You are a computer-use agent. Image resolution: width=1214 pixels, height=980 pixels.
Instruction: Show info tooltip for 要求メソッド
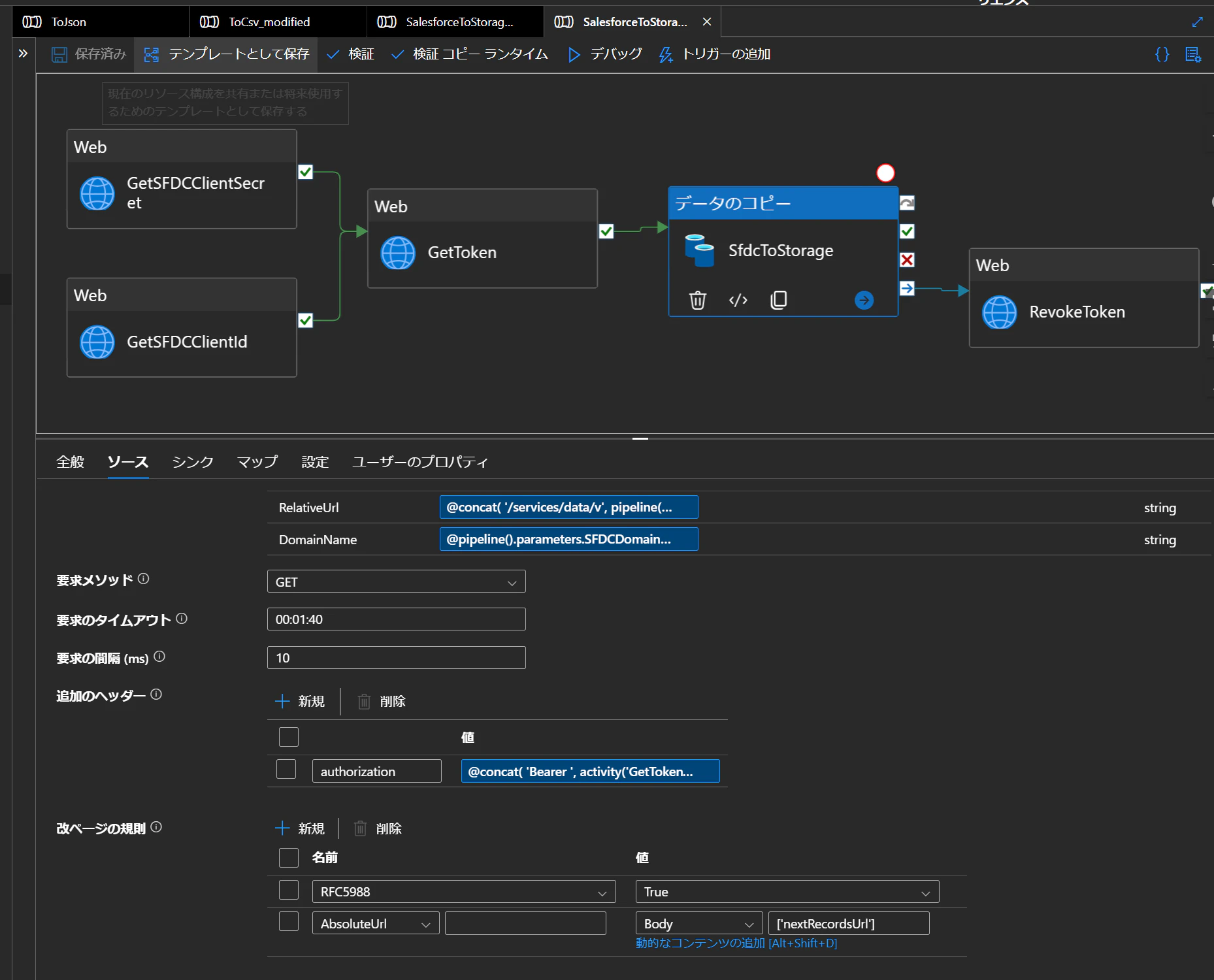[144, 579]
